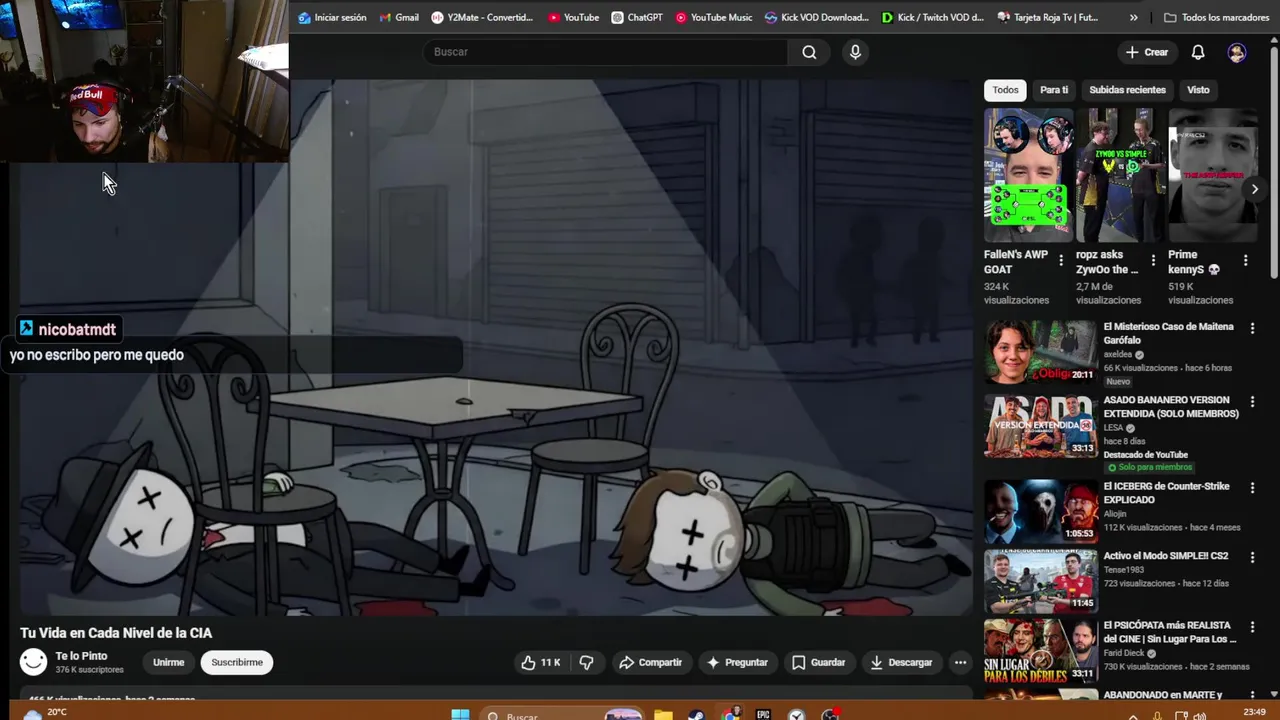Image resolution: width=1280 pixels, height=720 pixels.
Task: Open ChatGPT bookmark
Action: point(637,17)
